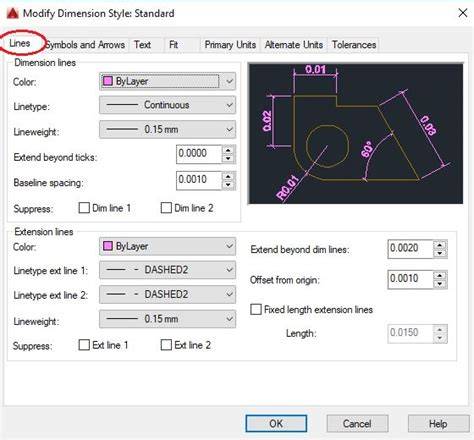Click the AutoCAD logo icon in title bar
The image size is (474, 440).
13,13
